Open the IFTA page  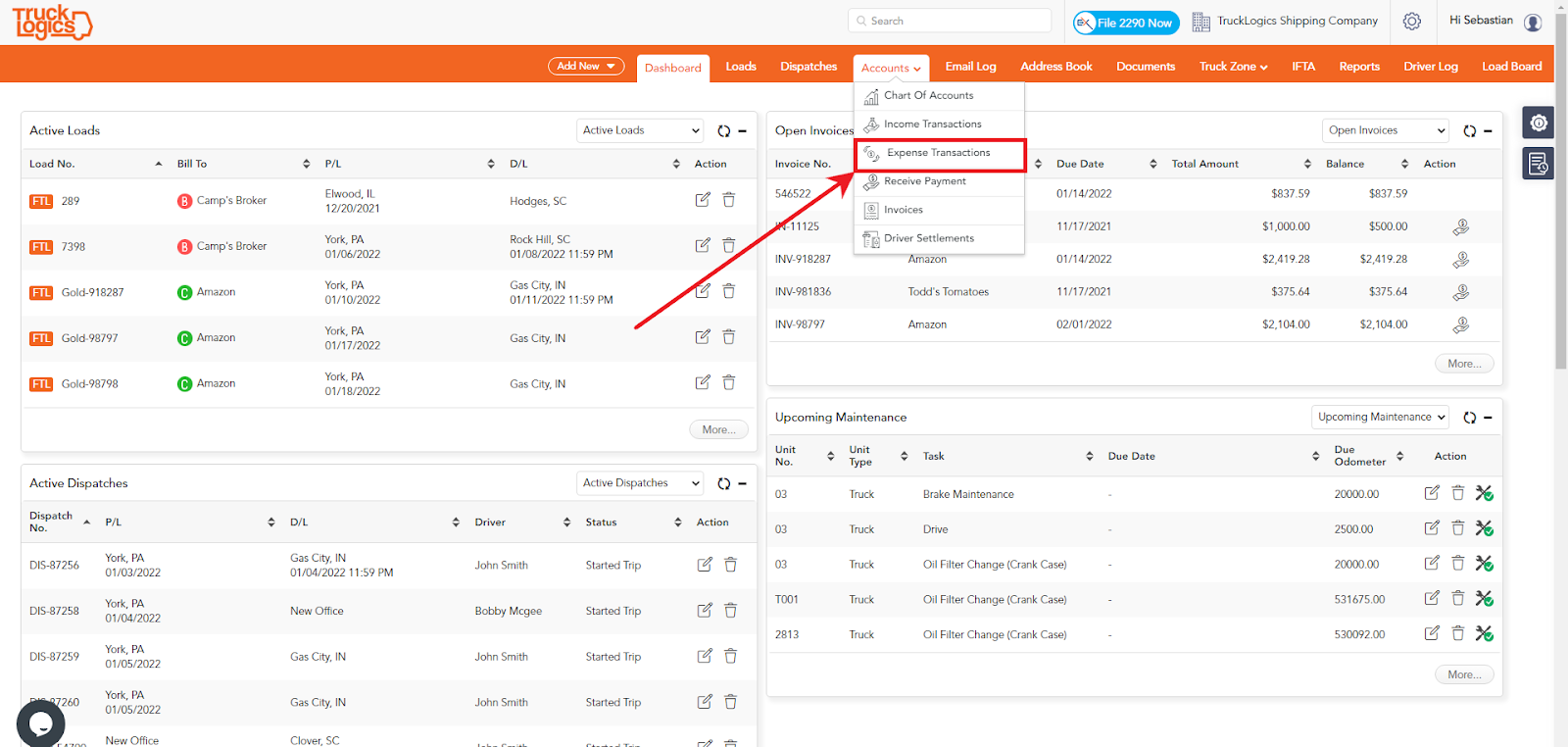[1303, 67]
